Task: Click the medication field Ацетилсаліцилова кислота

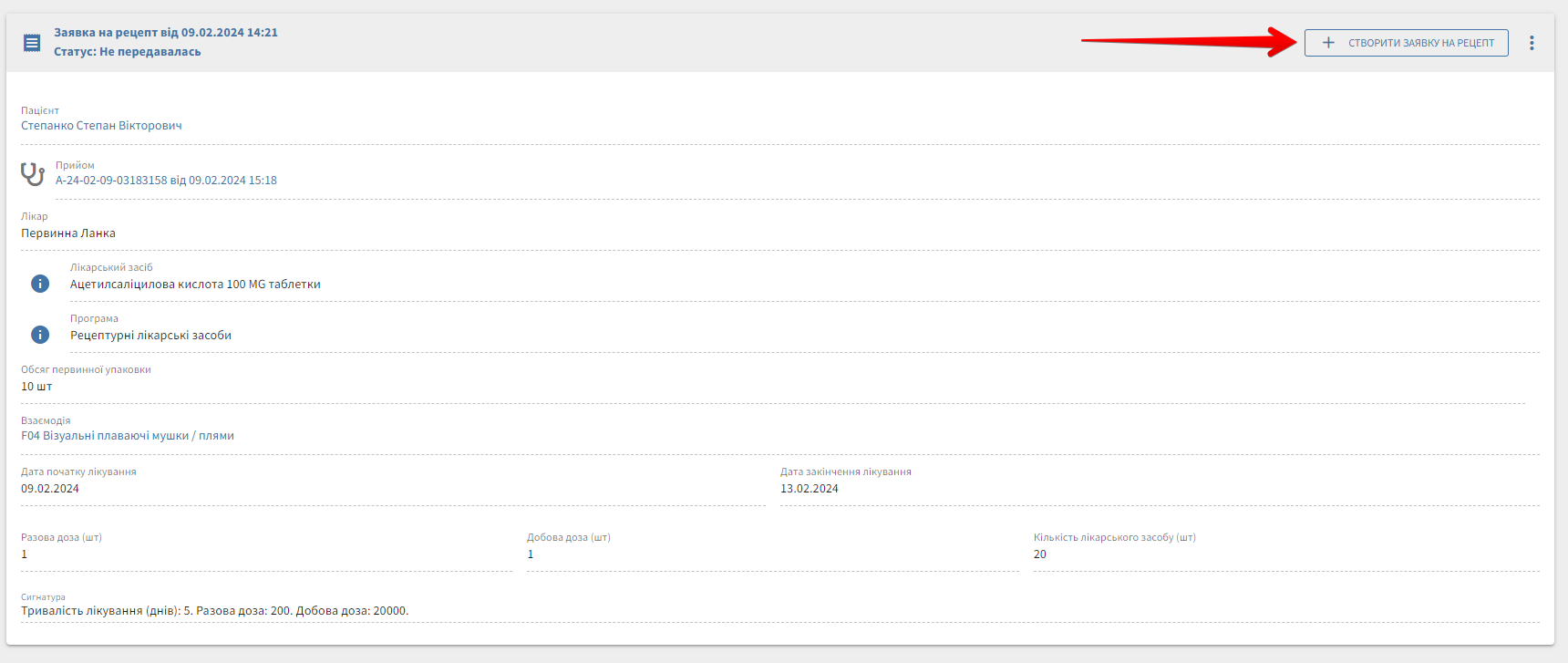Action: click(195, 285)
